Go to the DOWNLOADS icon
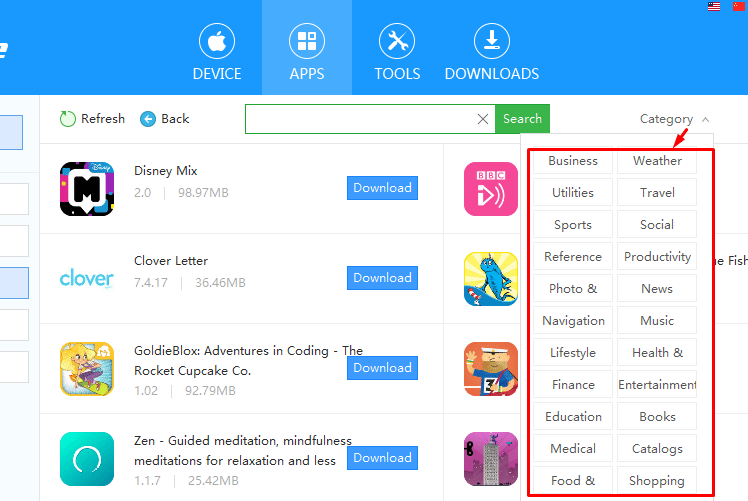Viewport: 748px width, 501px height. pos(492,41)
